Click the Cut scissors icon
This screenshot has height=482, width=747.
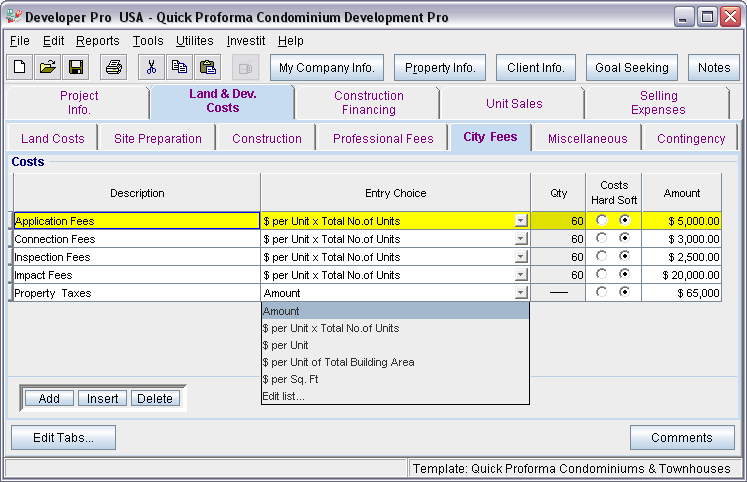pos(151,67)
